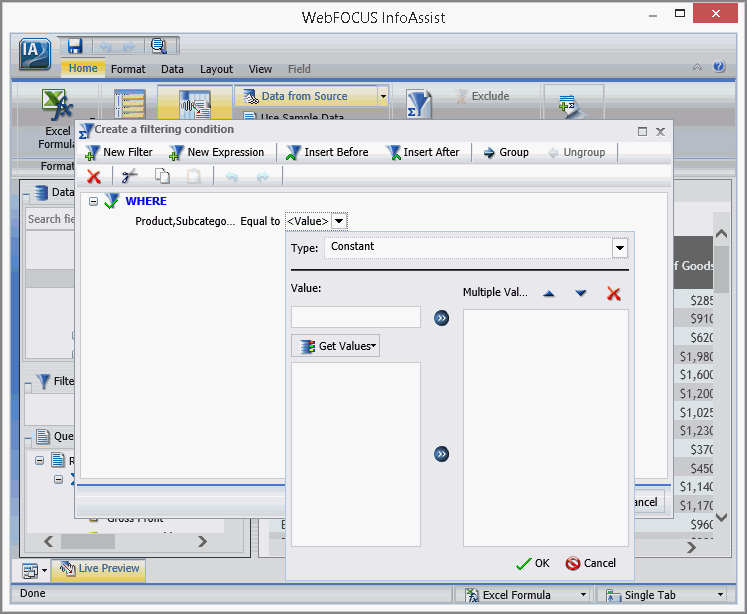Viewport: 747px width, 614px height.
Task: Add value with the upper double-arrow button
Action: click(x=442, y=318)
